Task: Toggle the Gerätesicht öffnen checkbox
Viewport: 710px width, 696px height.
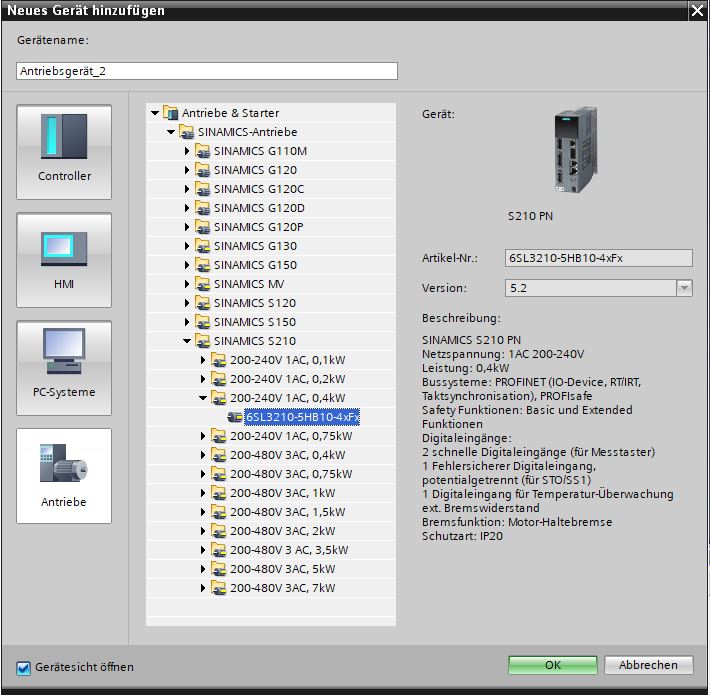Action: pyautogui.click(x=24, y=667)
